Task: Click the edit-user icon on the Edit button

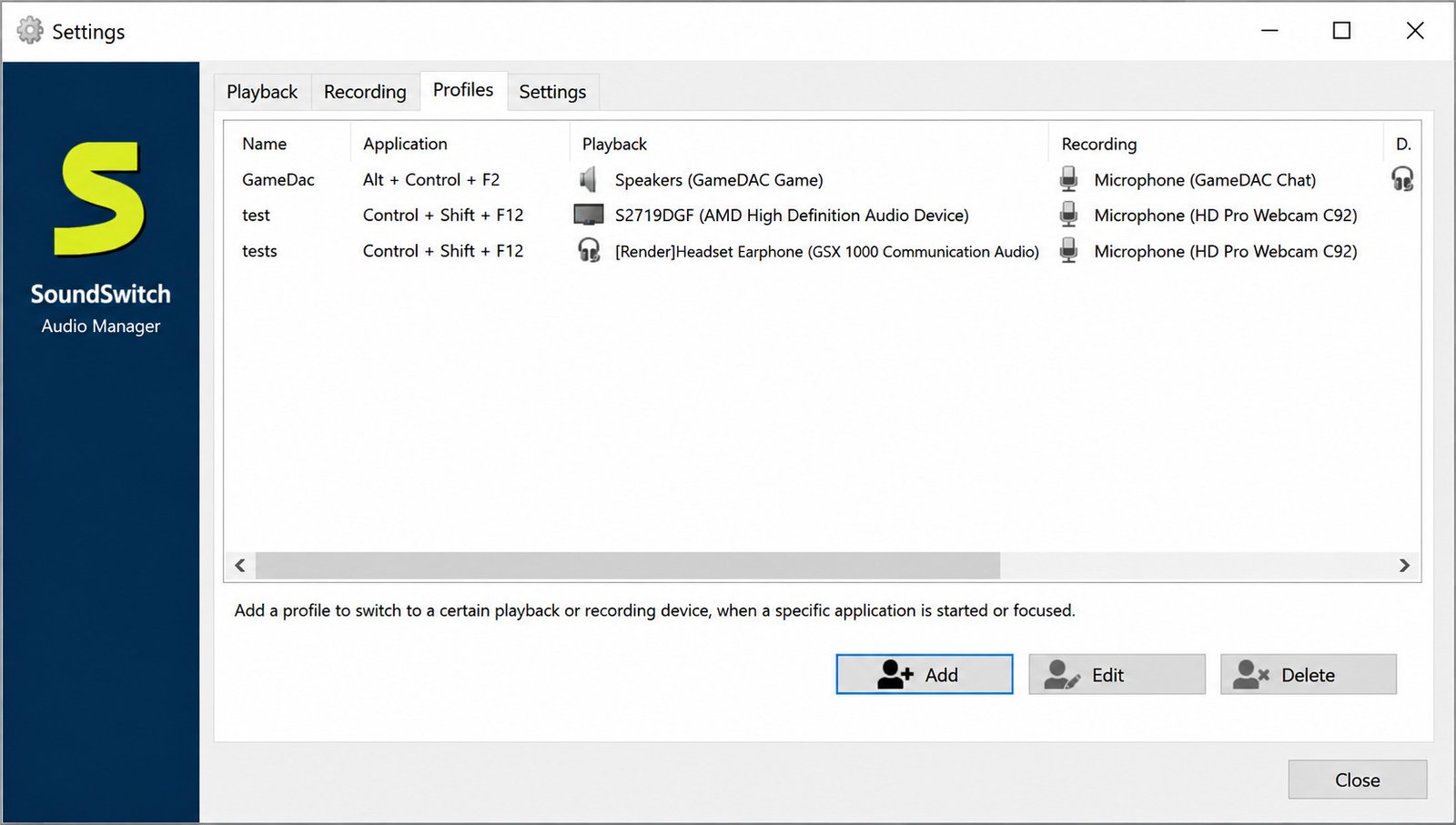Action: point(1062,674)
